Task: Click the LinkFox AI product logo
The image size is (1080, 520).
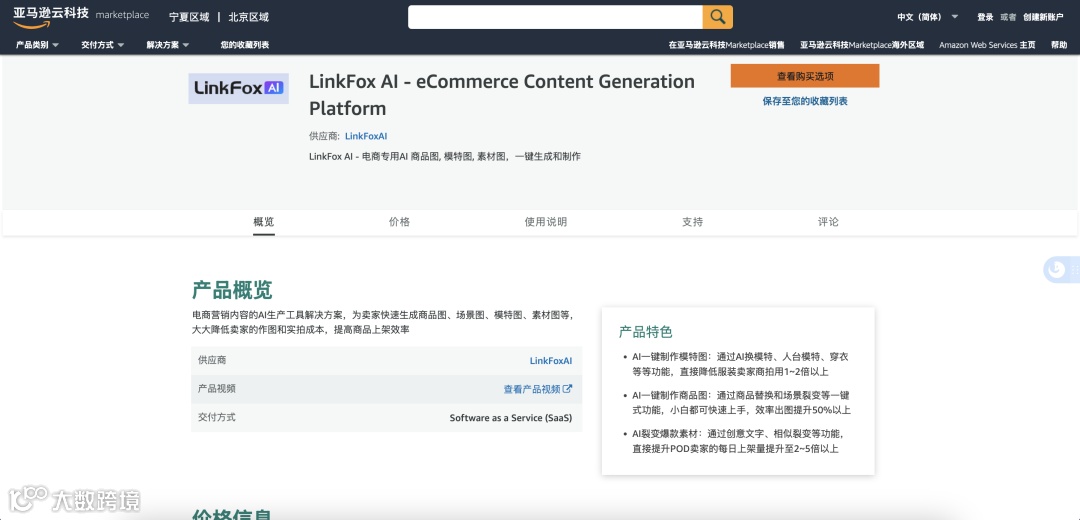Action: pyautogui.click(x=238, y=88)
